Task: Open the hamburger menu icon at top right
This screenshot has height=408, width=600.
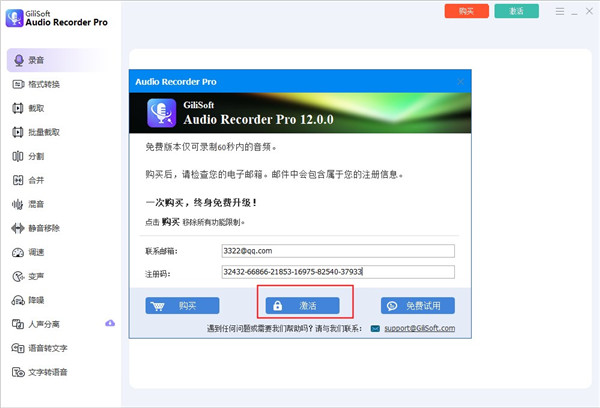Action: coord(560,11)
